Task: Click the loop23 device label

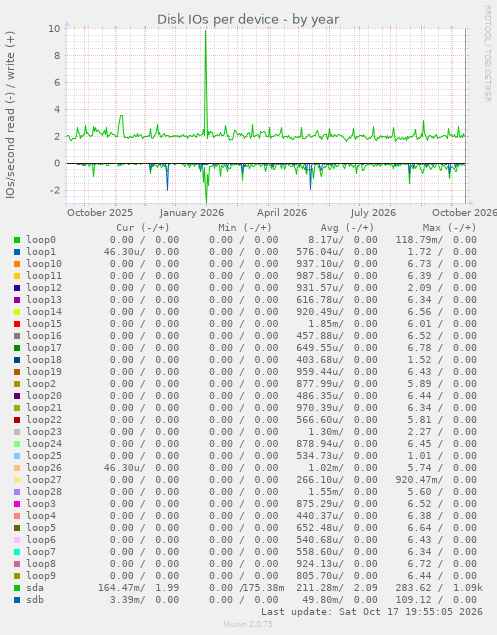Action: (44, 432)
